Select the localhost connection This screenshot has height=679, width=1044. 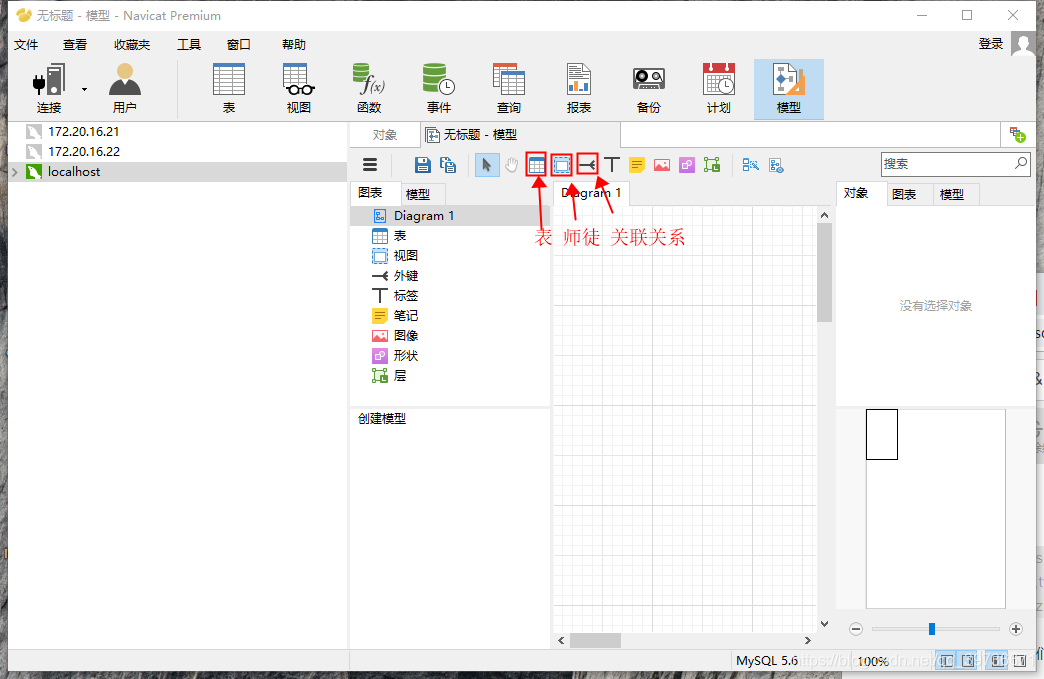74,172
